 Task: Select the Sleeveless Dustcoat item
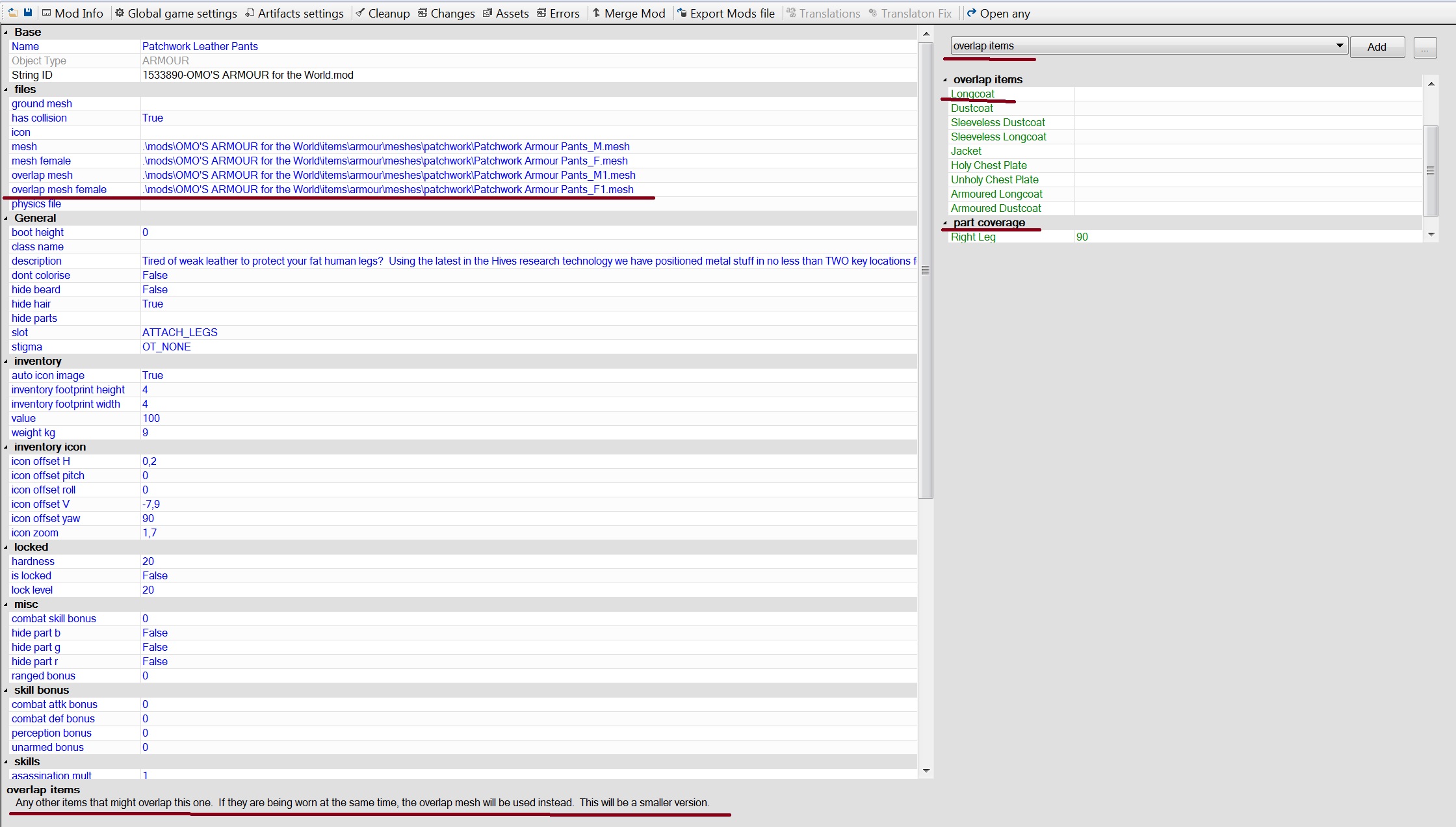[998, 122]
